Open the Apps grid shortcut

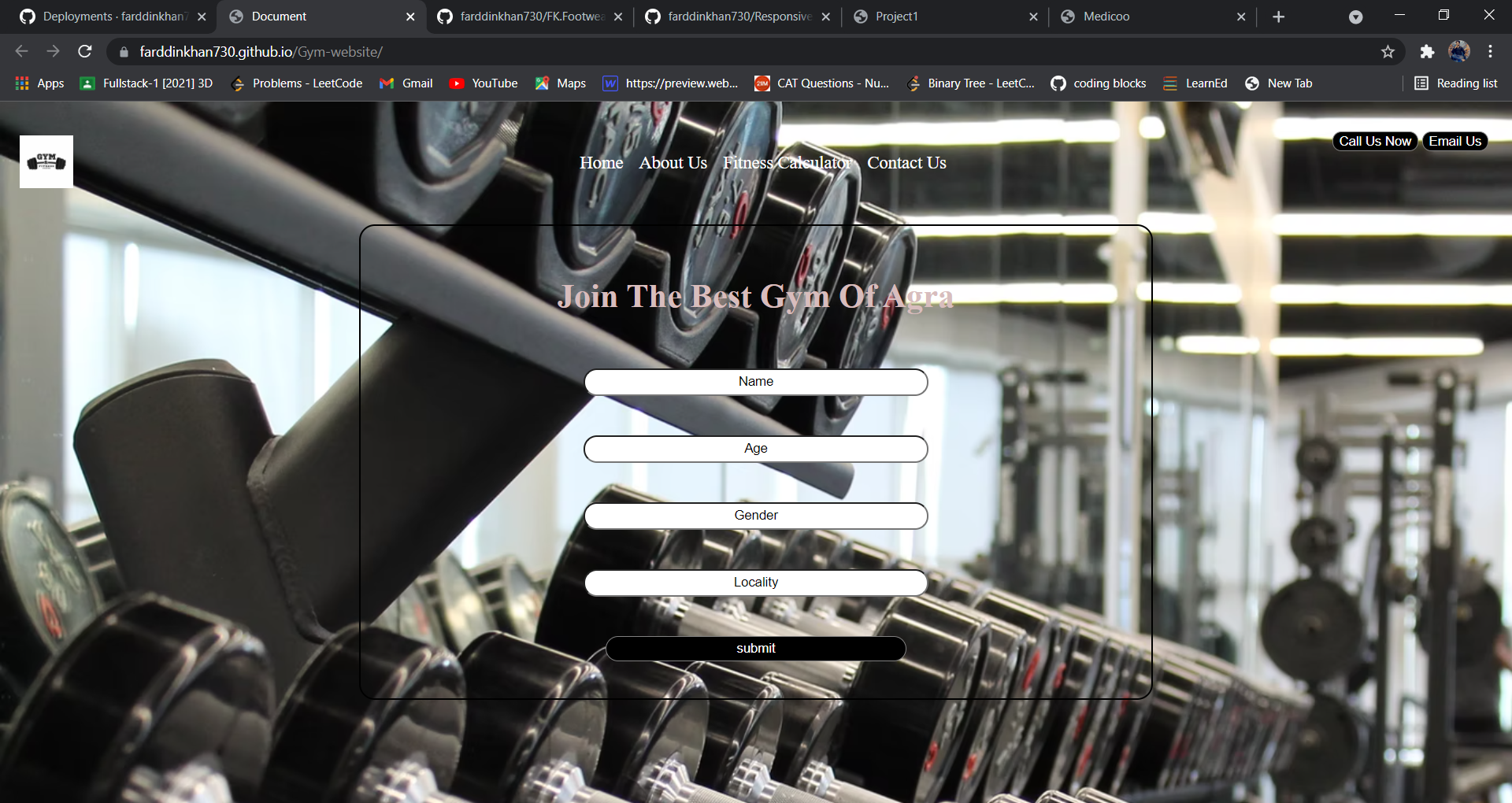coord(39,83)
